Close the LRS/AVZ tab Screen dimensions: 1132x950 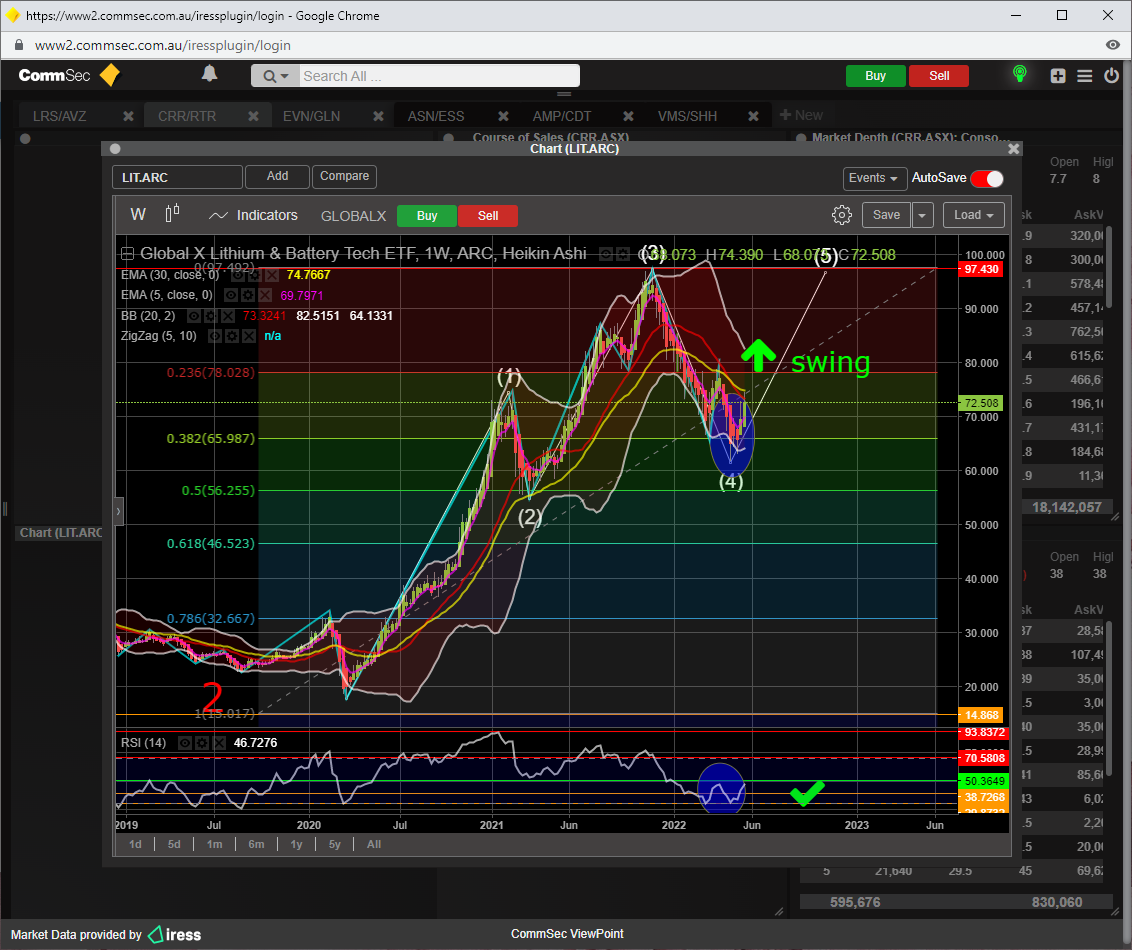[128, 116]
